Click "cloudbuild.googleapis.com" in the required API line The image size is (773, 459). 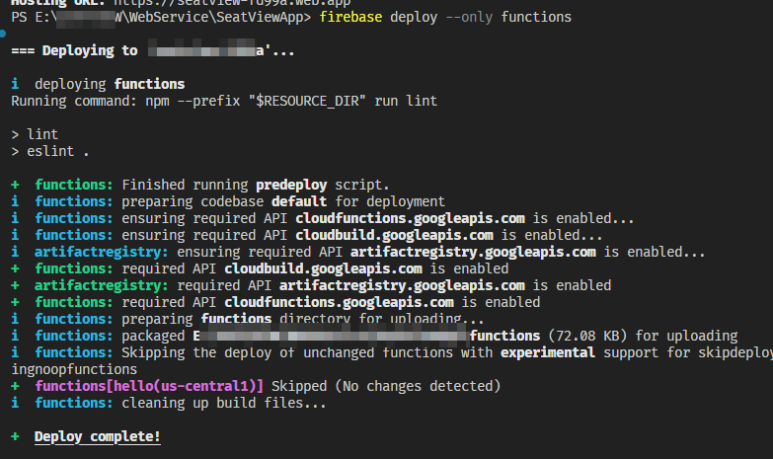(x=323, y=269)
